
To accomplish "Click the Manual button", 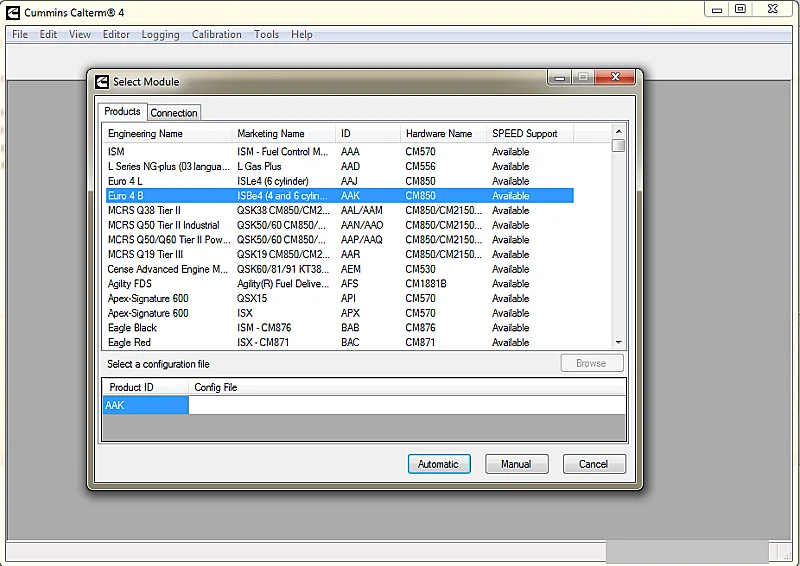I will [516, 464].
